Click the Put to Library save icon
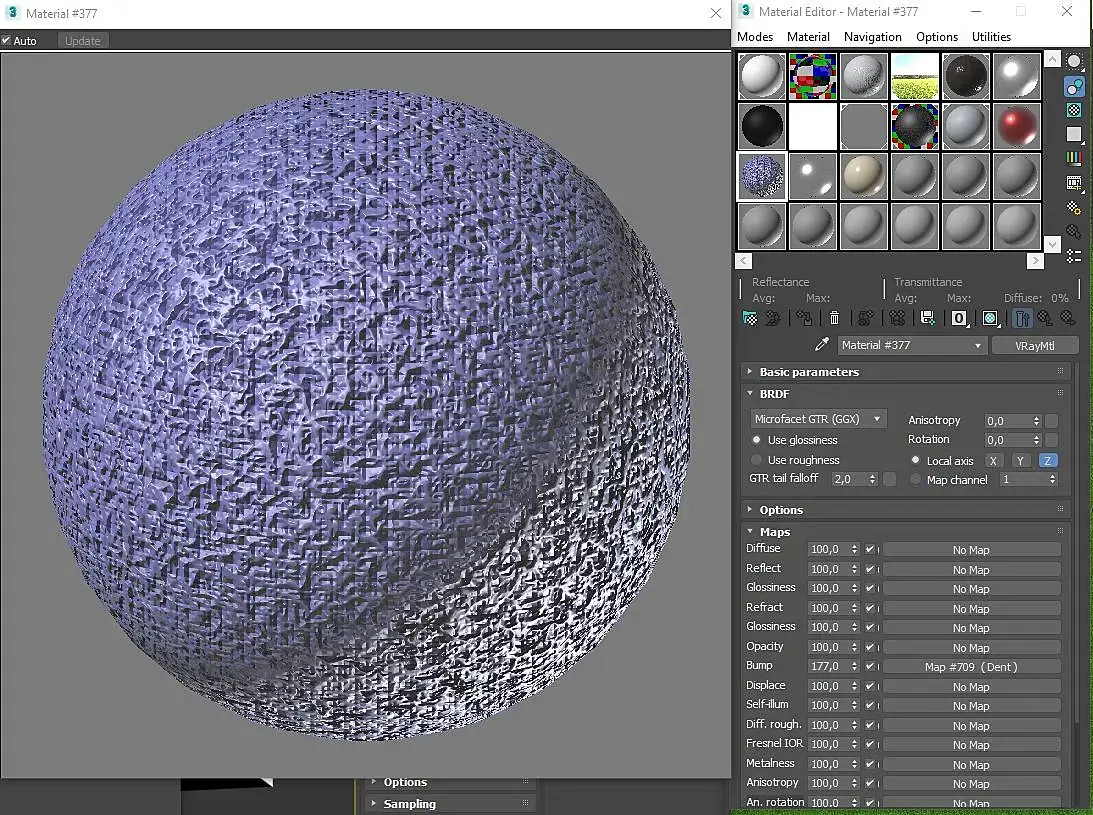Screen dimensions: 1093x815 click(x=927, y=319)
